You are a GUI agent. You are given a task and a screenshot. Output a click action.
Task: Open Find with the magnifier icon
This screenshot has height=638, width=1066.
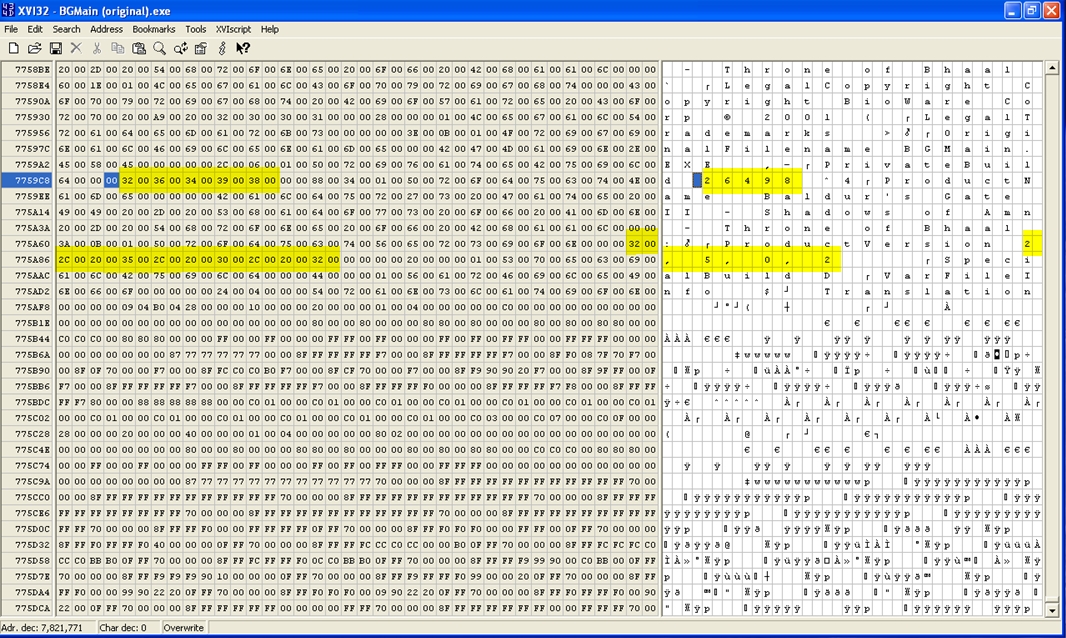159,48
